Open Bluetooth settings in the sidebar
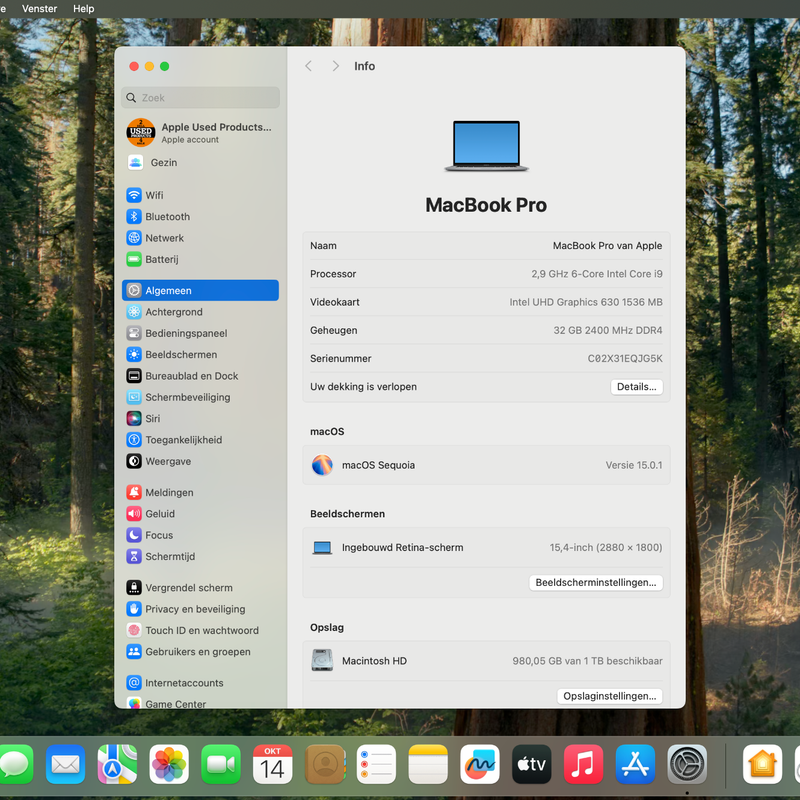 [x=201, y=216]
